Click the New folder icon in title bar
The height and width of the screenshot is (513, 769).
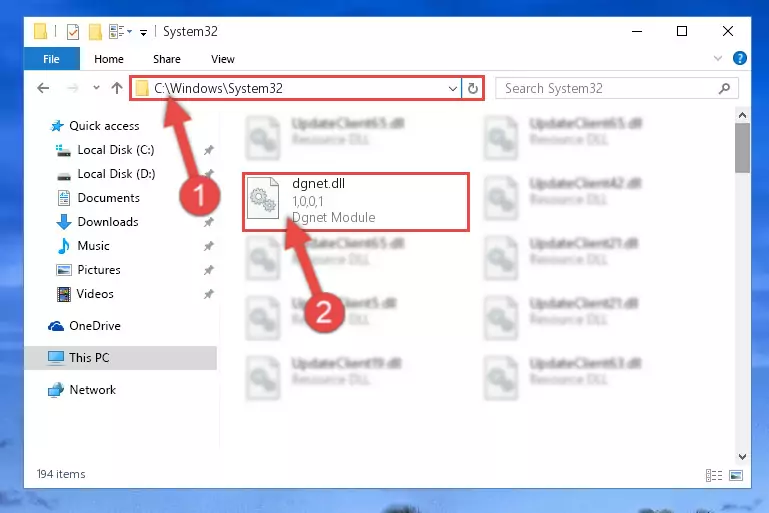point(95,32)
